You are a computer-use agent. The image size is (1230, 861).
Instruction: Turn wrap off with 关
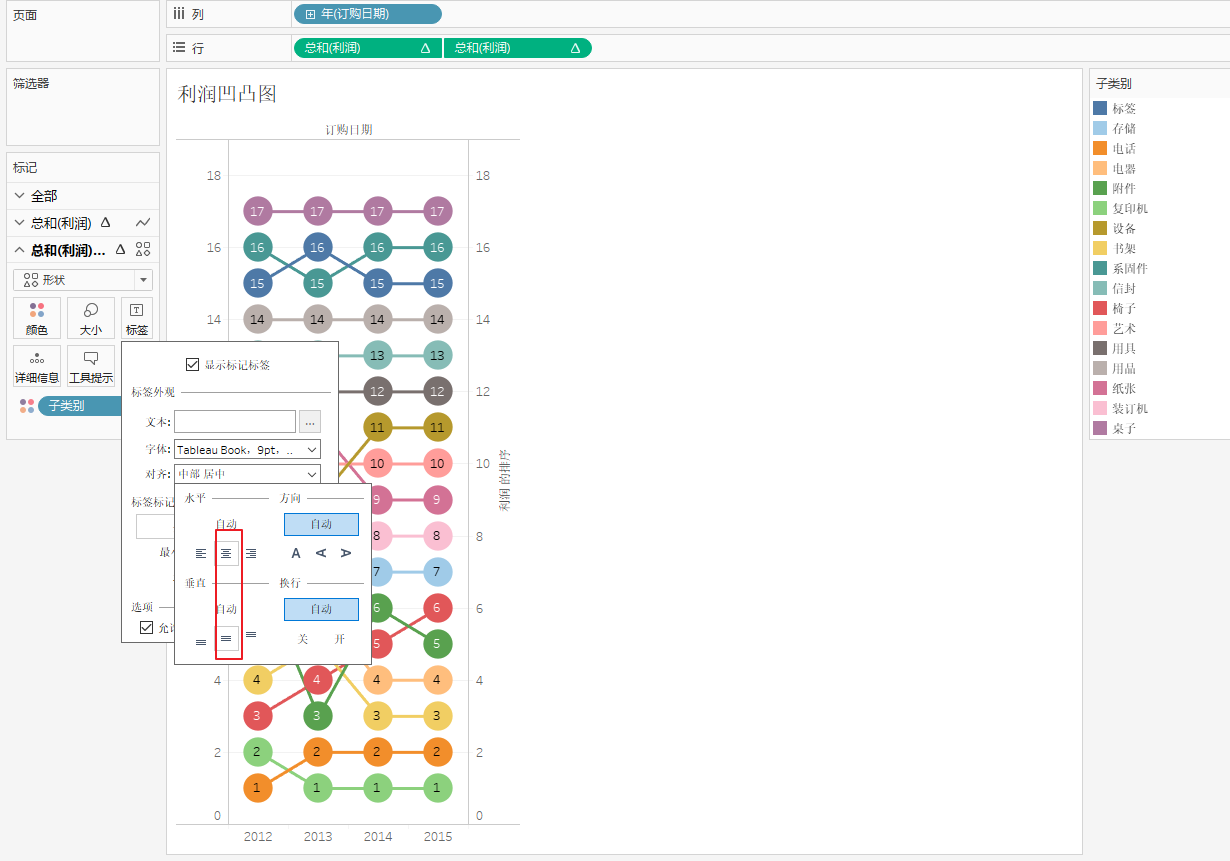tap(303, 639)
